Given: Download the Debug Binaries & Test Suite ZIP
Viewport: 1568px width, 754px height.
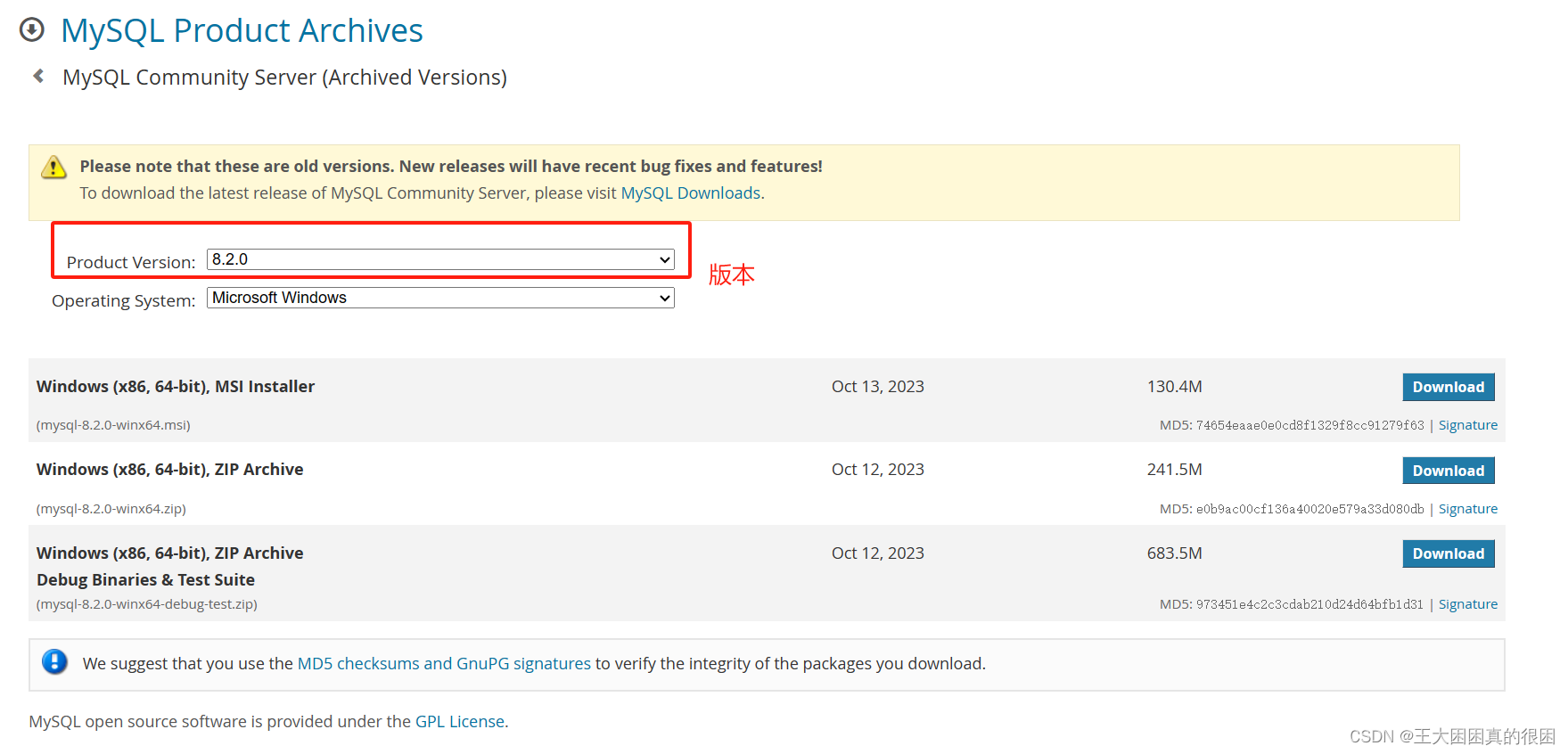Looking at the screenshot, I should tap(1449, 553).
